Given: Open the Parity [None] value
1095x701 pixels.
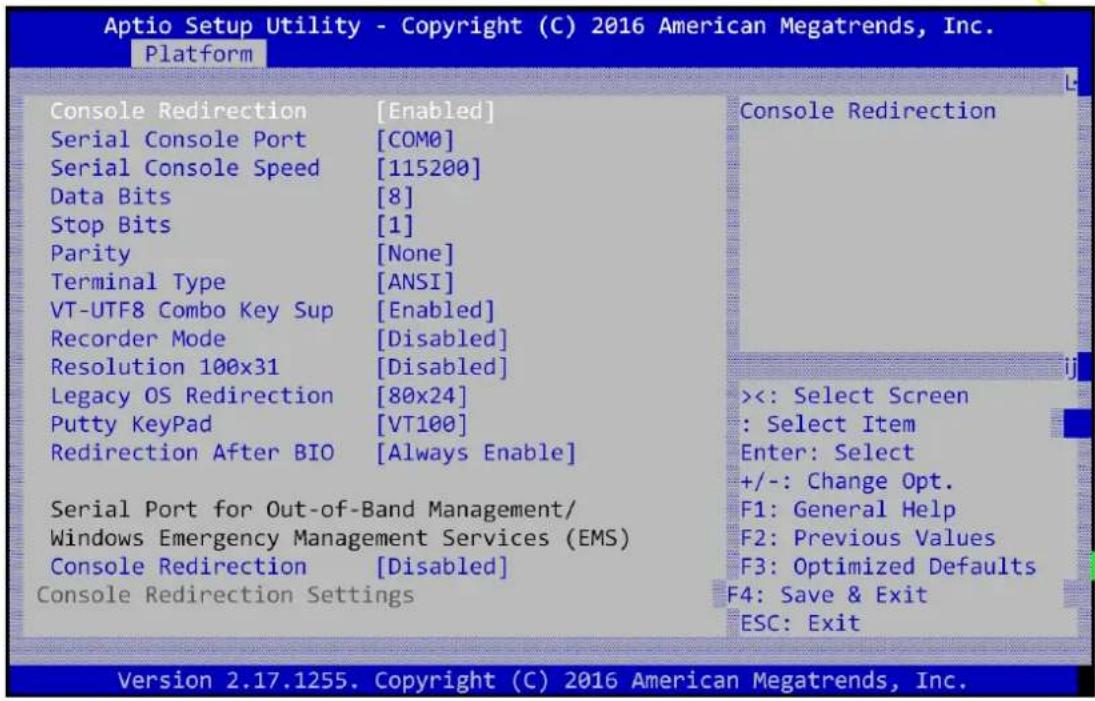Looking at the screenshot, I should tap(415, 254).
